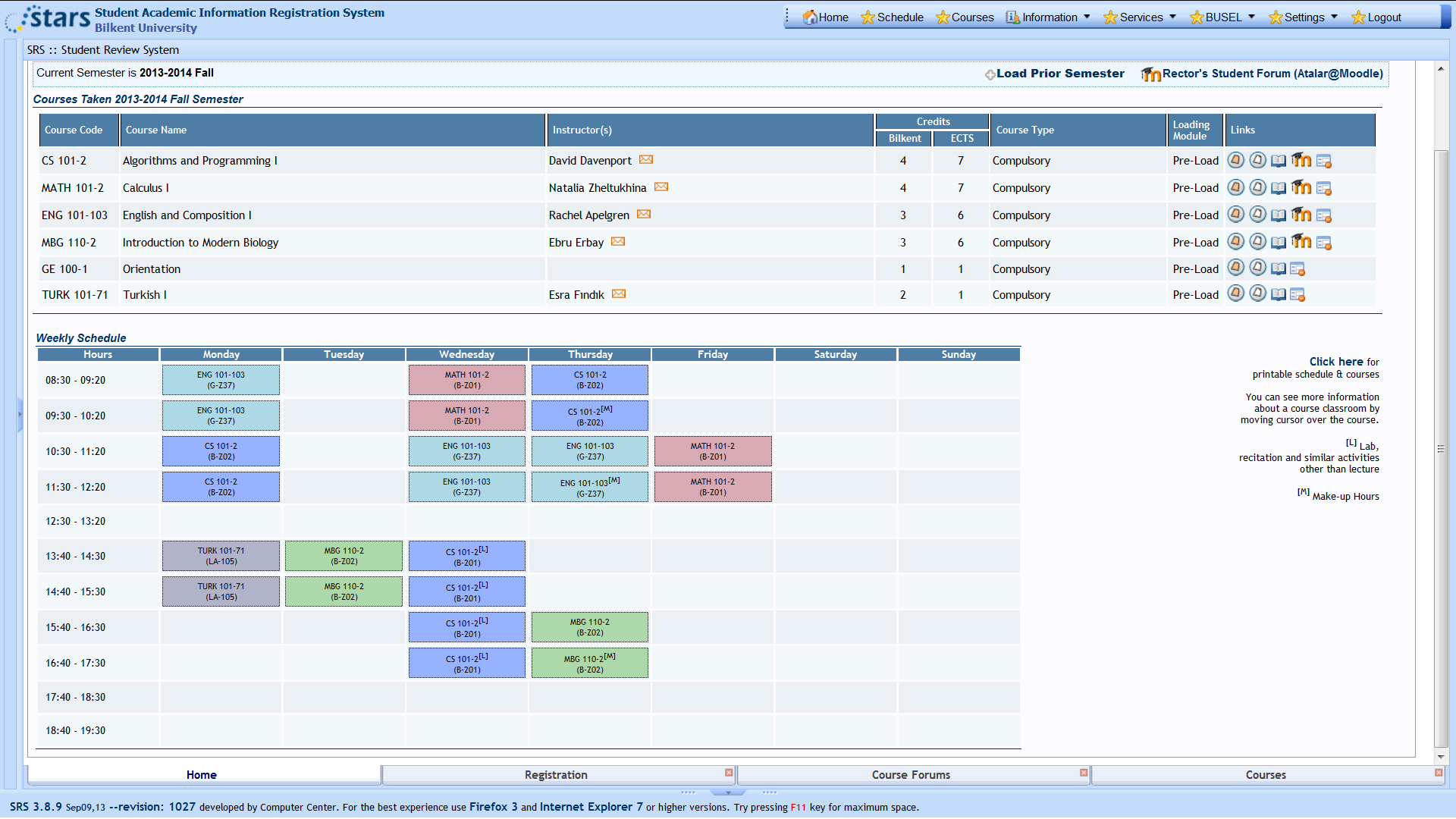The height and width of the screenshot is (819, 1456).
Task: Close the Courses bottom tab
Action: (1438, 773)
